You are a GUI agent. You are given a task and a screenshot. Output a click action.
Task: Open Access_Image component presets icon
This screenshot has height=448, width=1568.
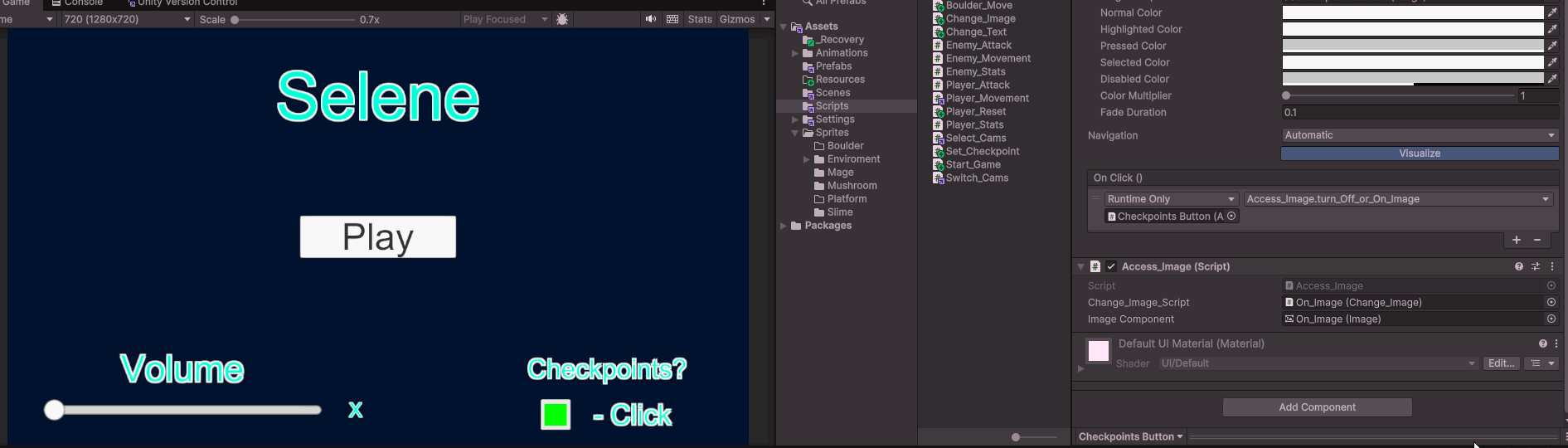tap(1536, 266)
